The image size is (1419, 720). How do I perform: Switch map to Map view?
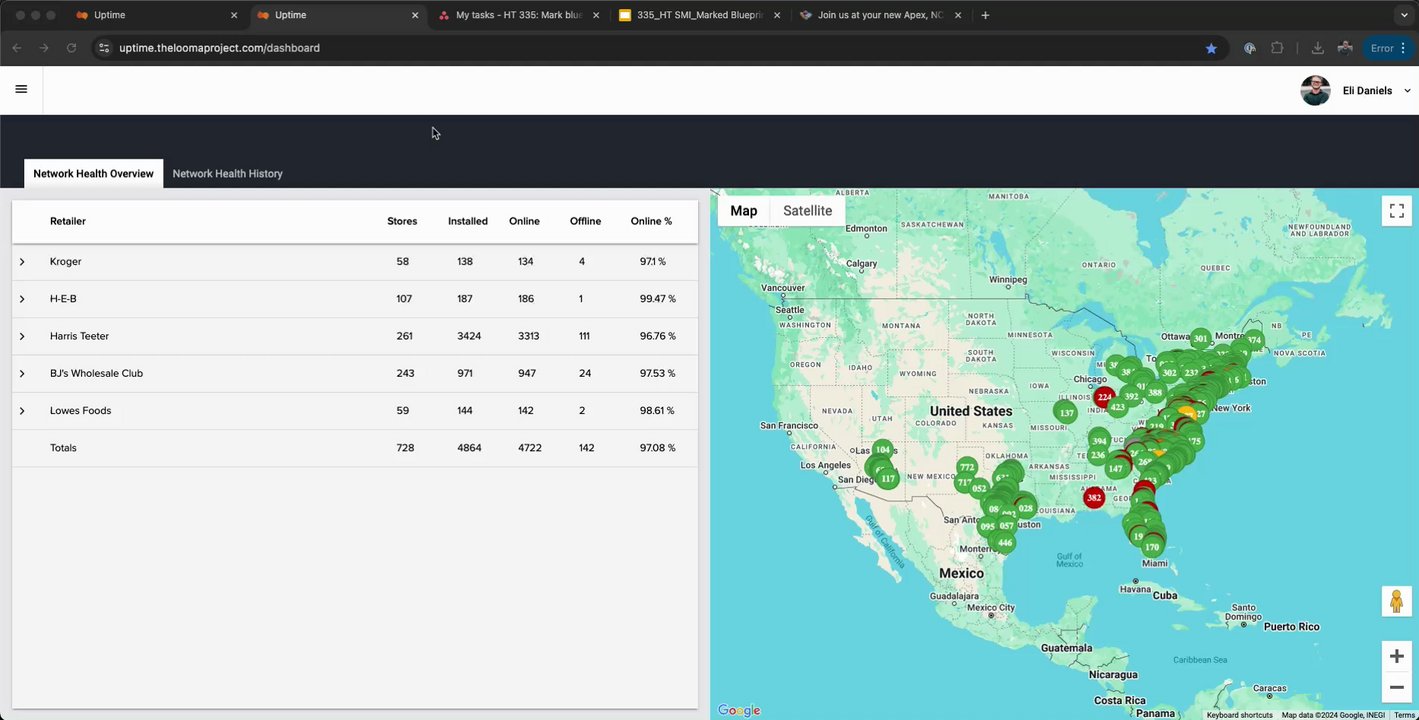click(x=744, y=211)
